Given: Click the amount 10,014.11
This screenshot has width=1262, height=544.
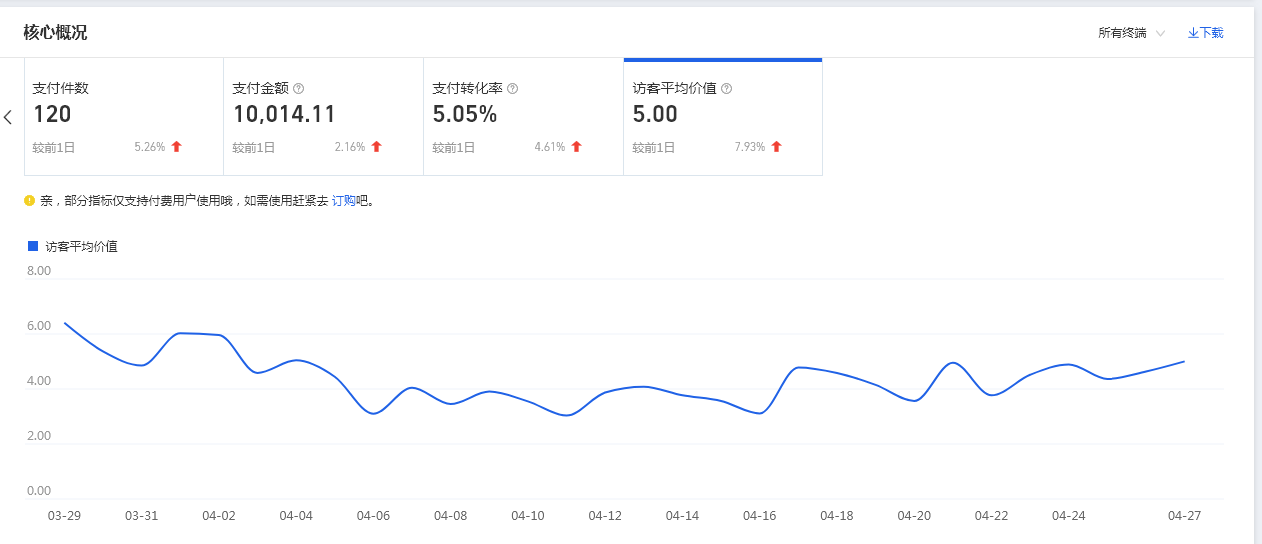Looking at the screenshot, I should click(285, 115).
